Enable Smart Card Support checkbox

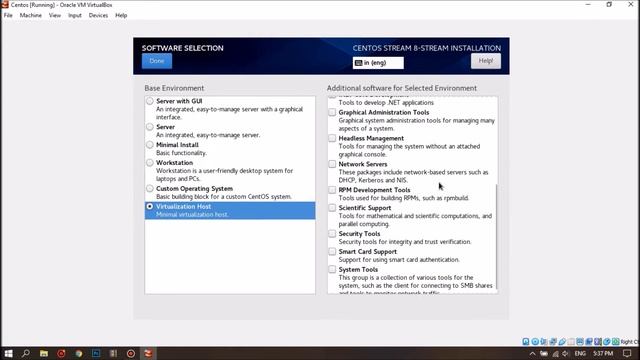point(332,252)
